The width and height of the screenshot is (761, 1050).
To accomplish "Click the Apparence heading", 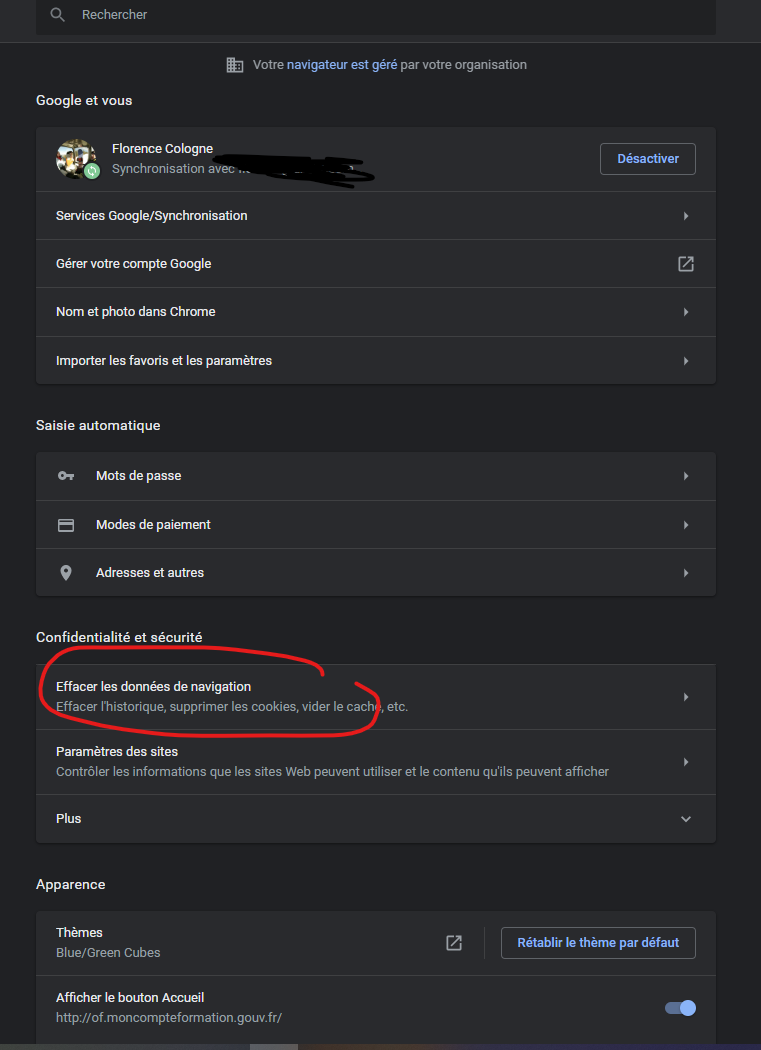I will (70, 885).
